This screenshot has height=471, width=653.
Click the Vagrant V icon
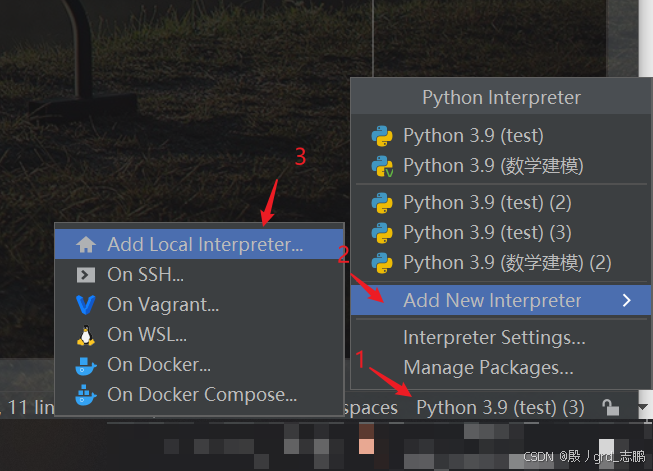pyautogui.click(x=86, y=305)
